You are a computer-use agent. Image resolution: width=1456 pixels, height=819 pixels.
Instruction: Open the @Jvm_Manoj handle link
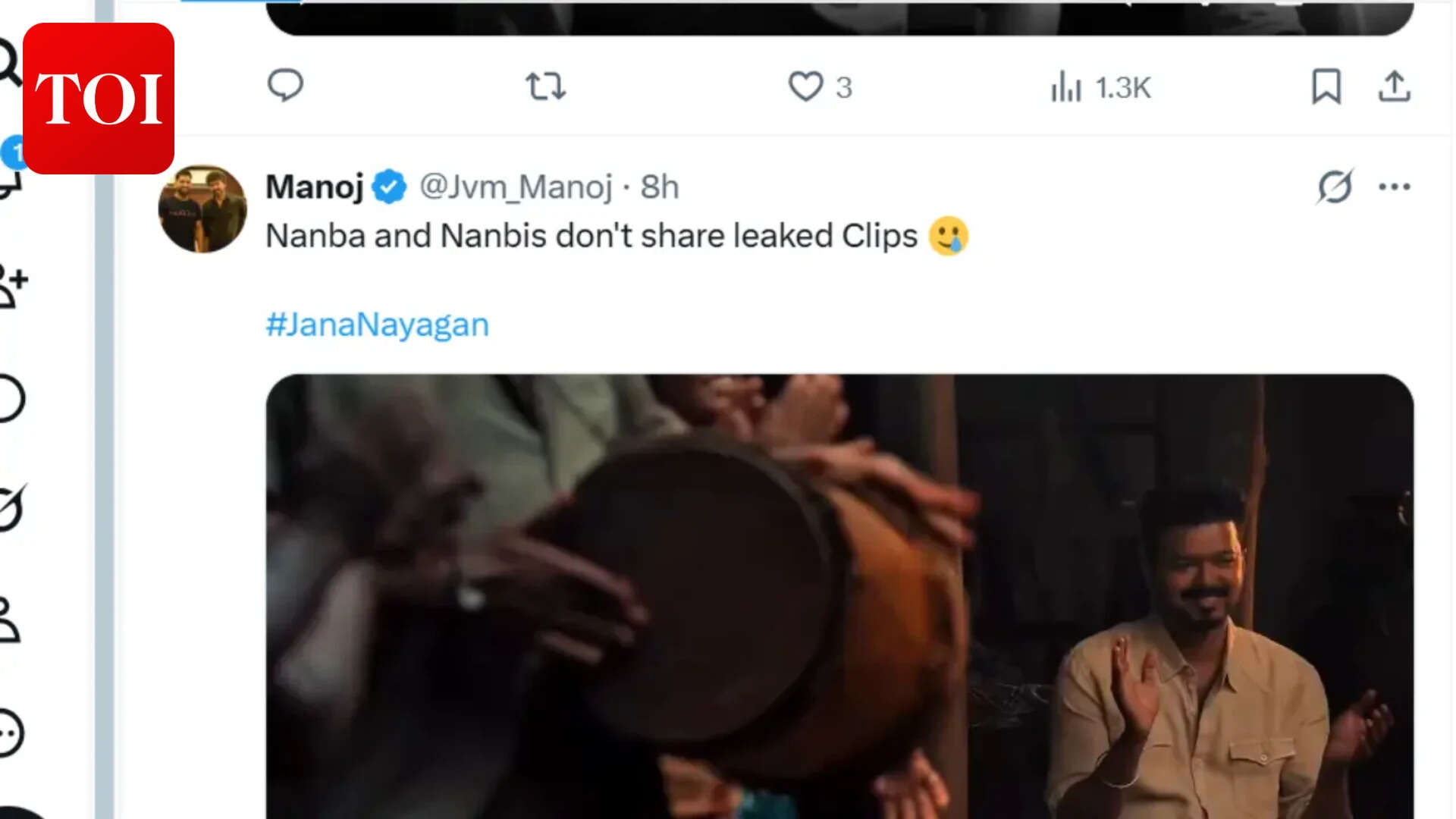click(x=516, y=187)
